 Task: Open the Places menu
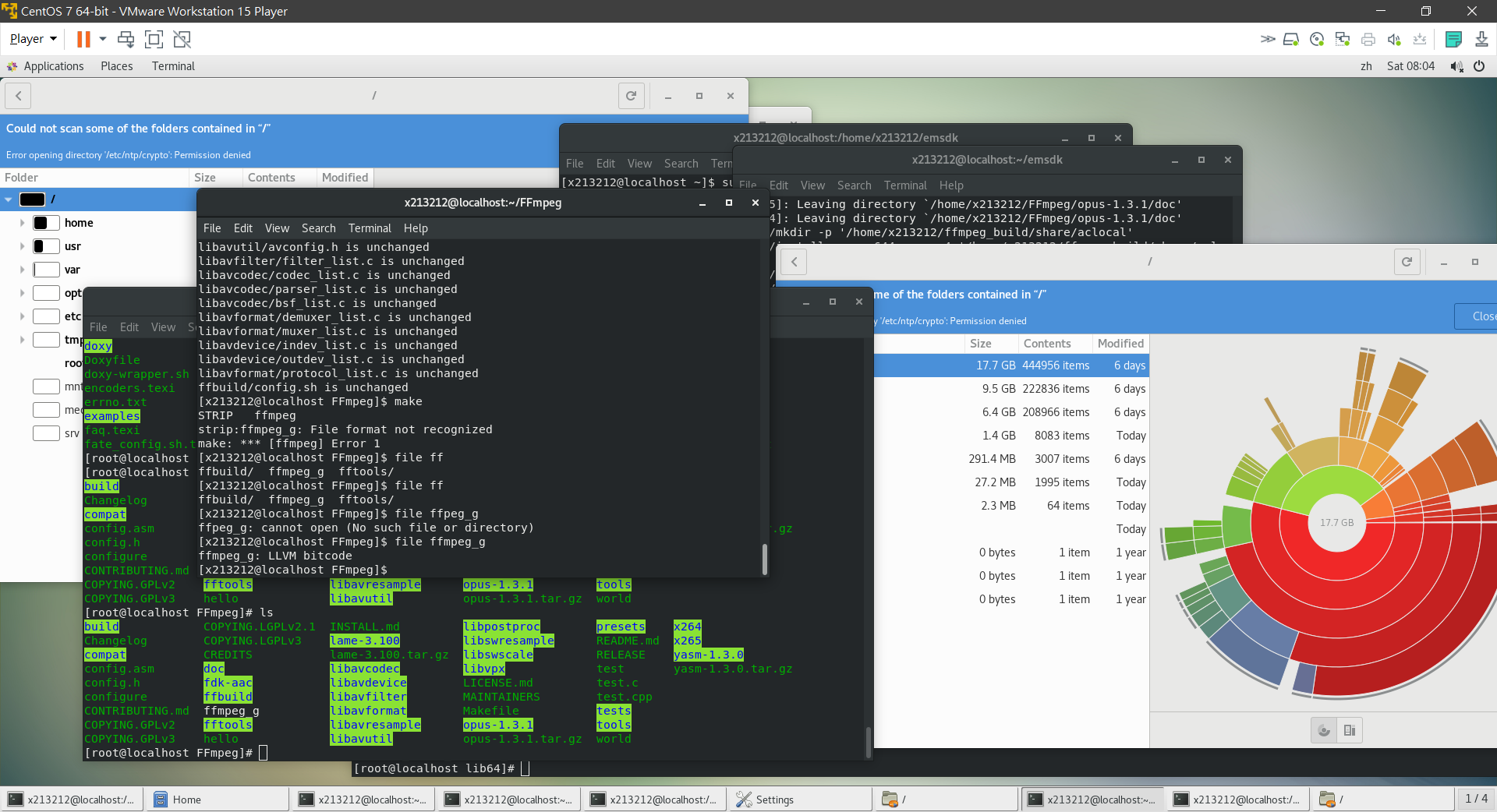click(x=117, y=66)
